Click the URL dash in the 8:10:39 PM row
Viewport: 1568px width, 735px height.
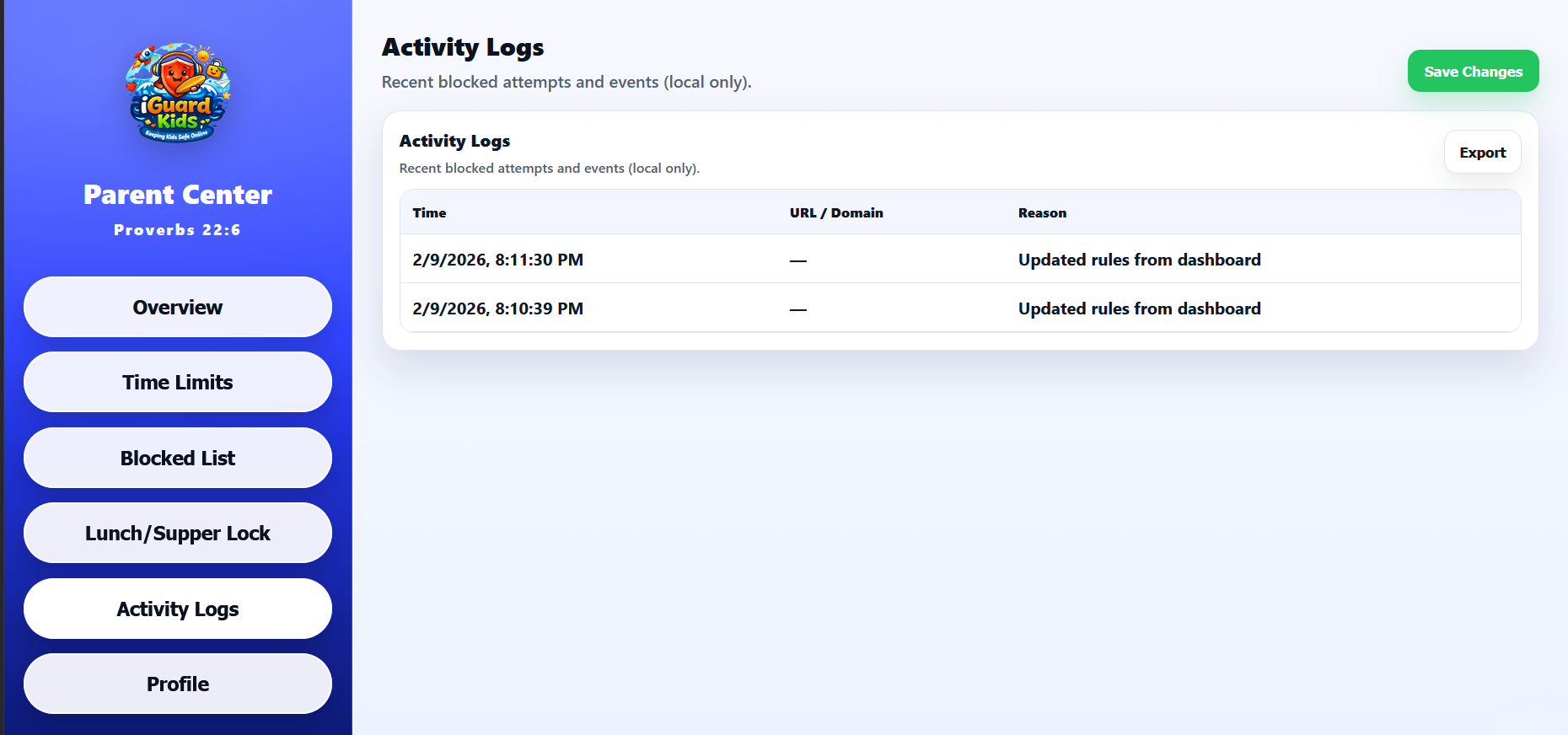pos(797,309)
